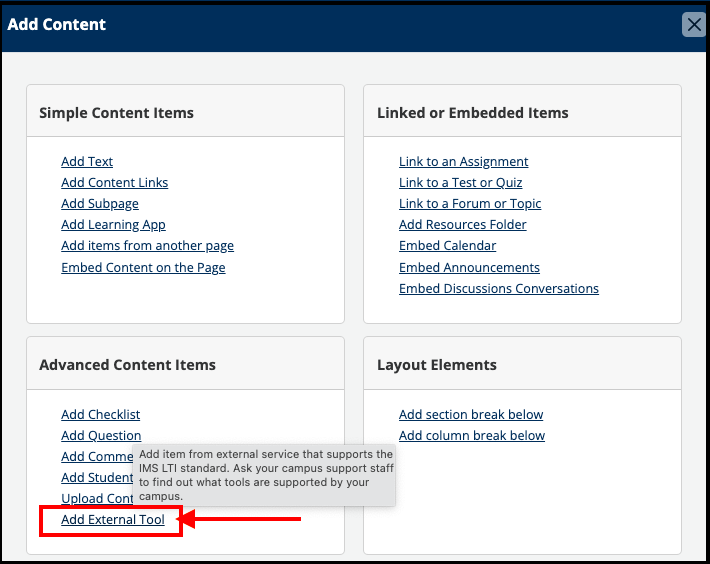Click the Add Comme… link

(x=97, y=456)
